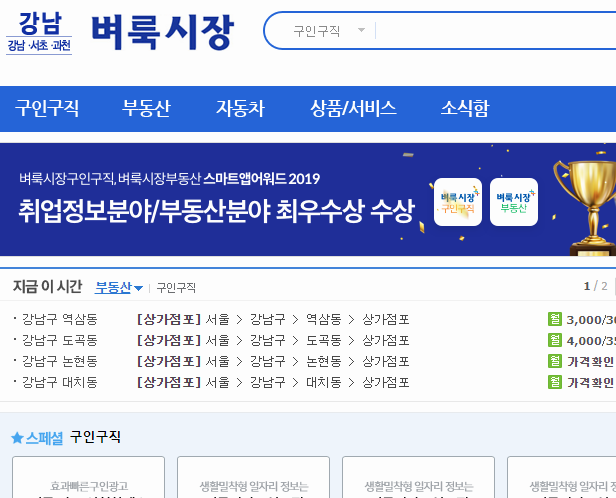
Task: Click the 4,000 price on the 도곡동 row
Action: [x=591, y=341]
